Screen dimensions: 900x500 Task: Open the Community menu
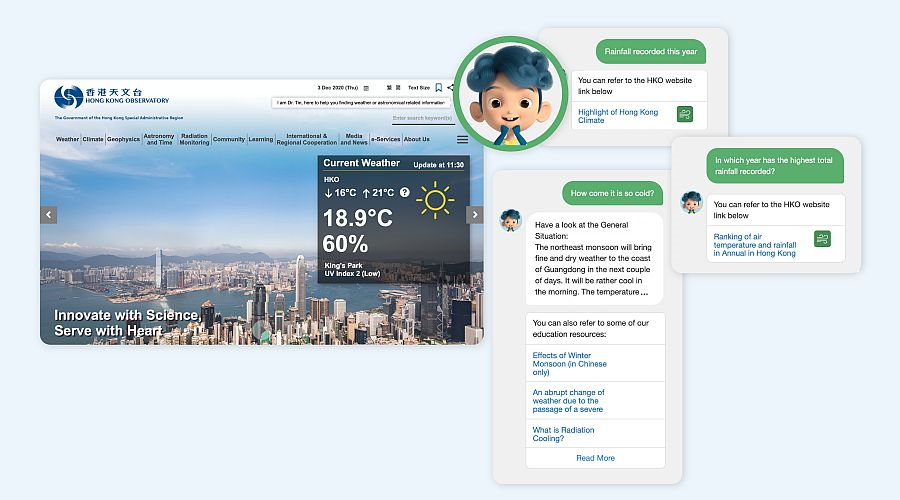(229, 139)
